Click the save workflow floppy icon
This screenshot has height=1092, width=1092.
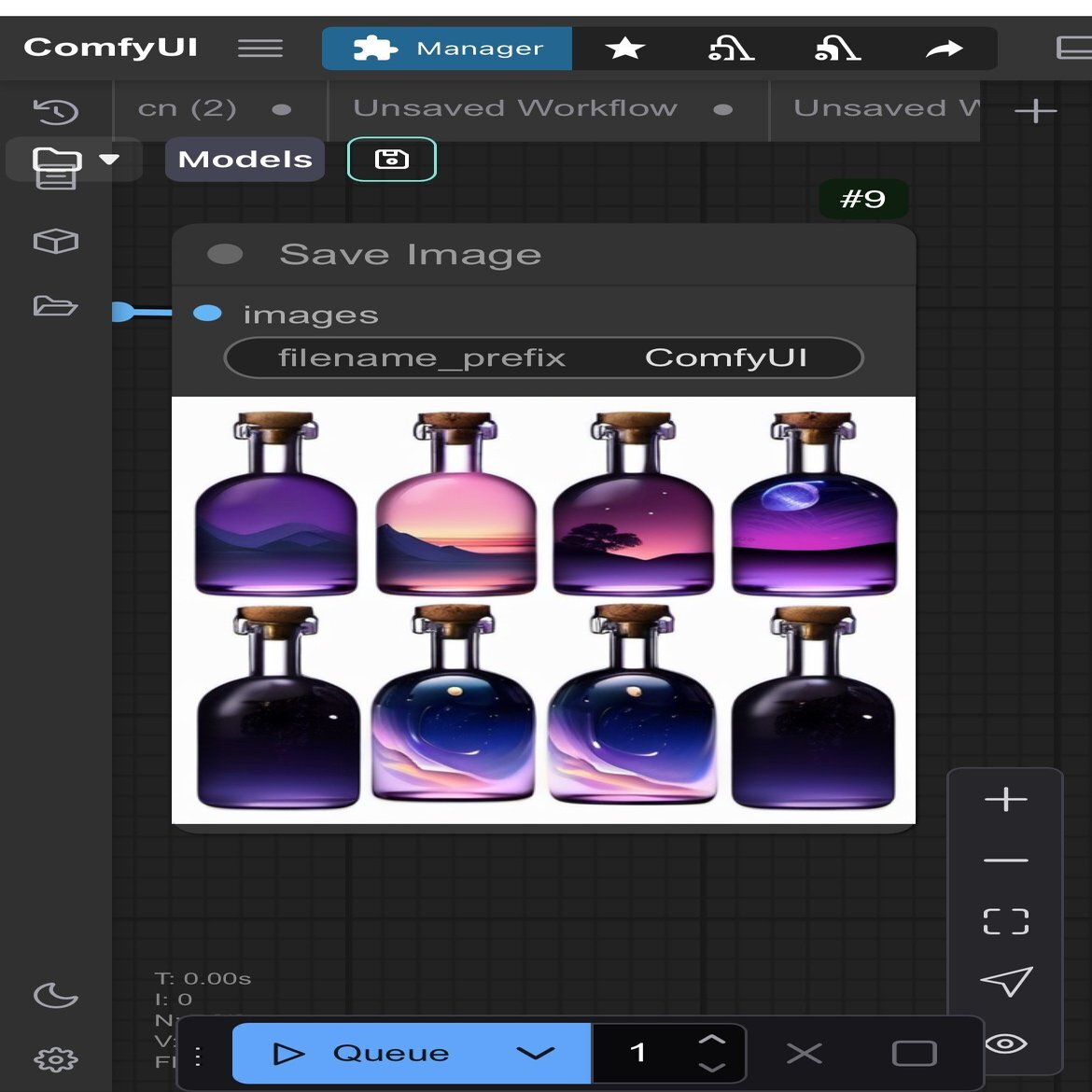point(391,160)
